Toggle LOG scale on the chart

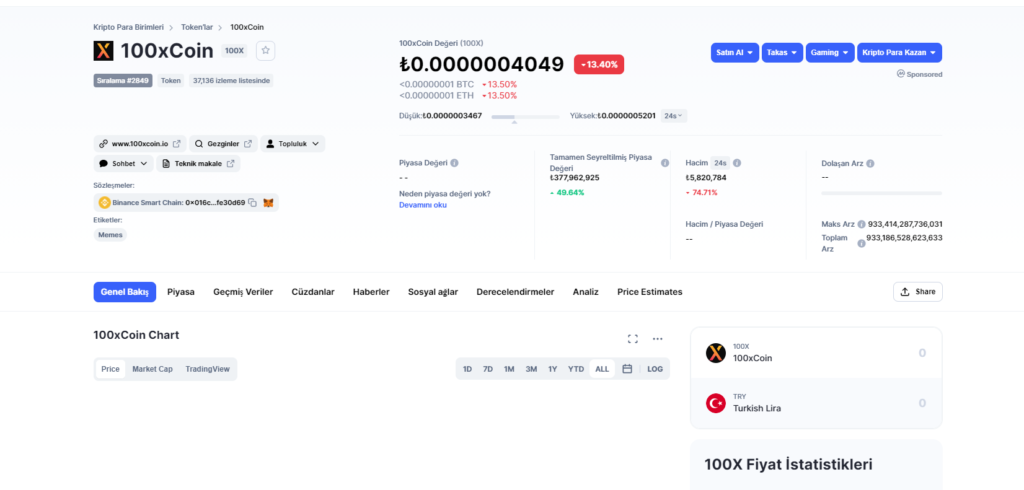[655, 369]
